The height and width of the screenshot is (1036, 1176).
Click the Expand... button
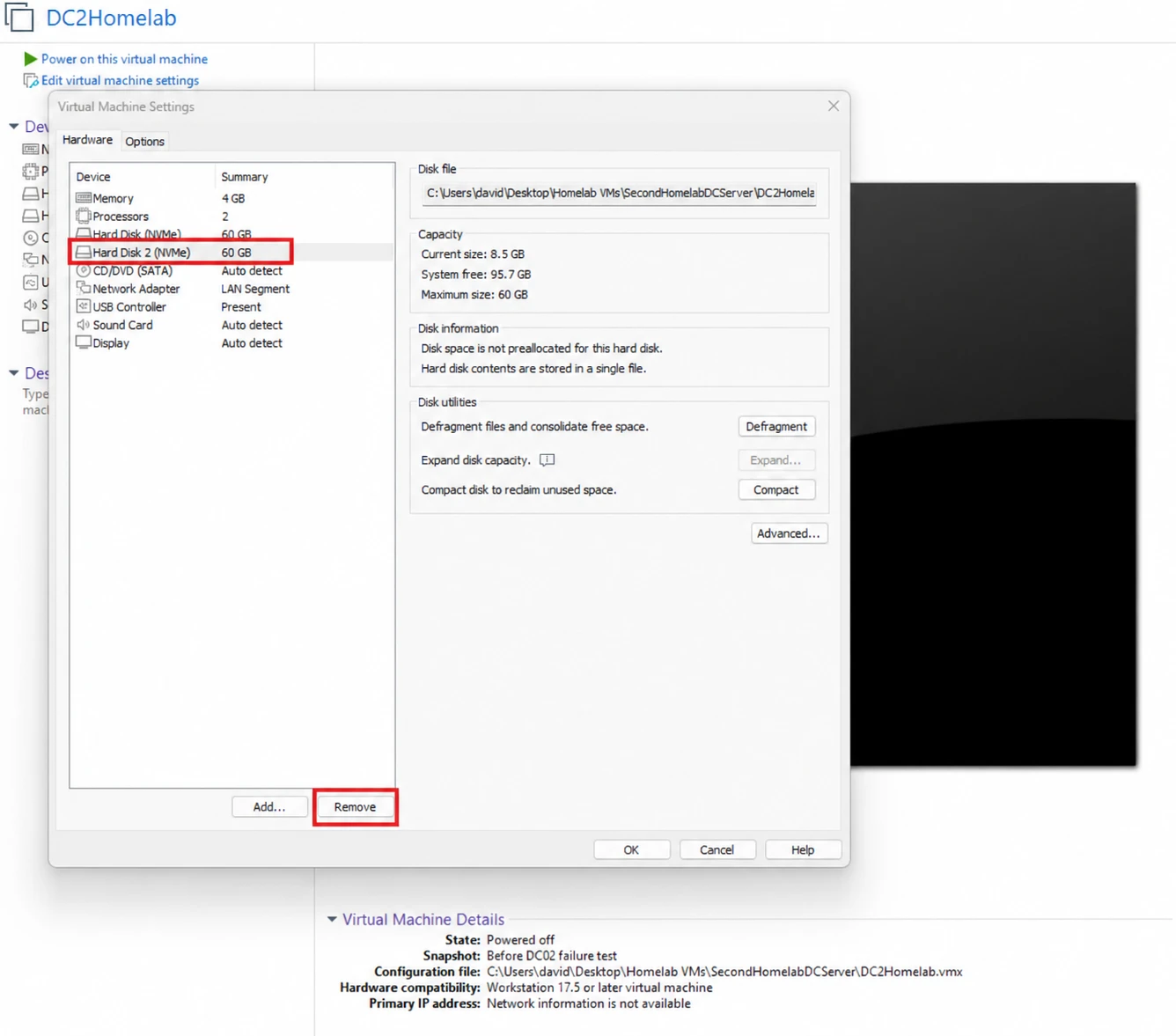click(775, 459)
